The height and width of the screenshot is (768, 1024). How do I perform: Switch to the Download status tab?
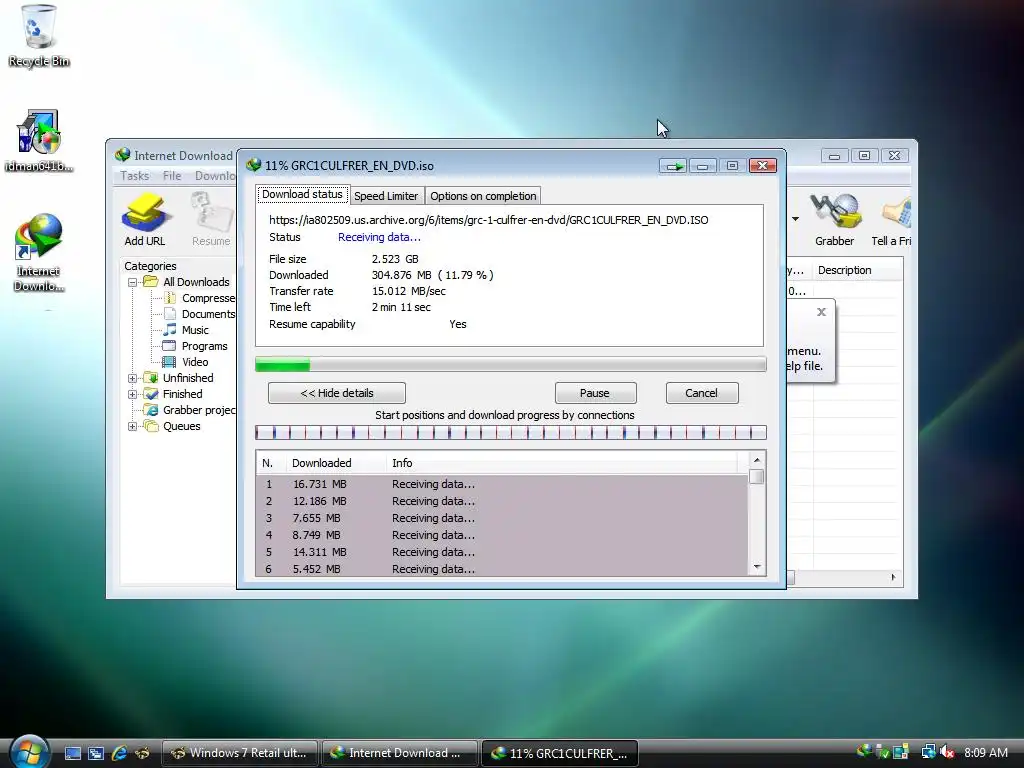tap(302, 195)
